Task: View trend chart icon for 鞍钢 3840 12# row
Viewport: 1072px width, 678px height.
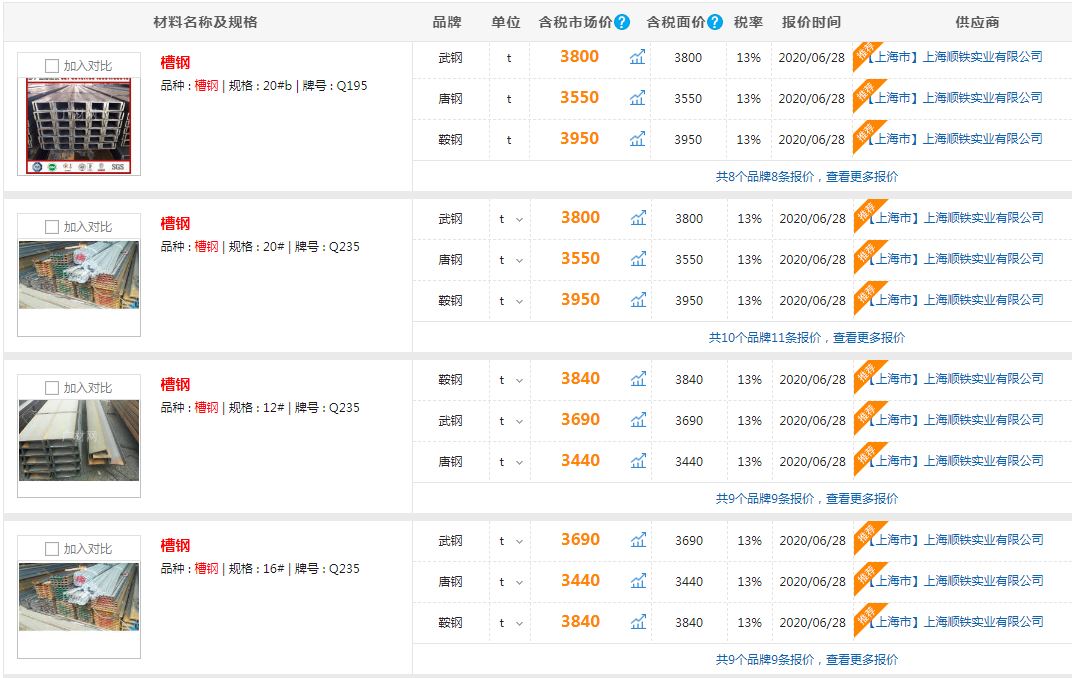Action: pos(638,379)
